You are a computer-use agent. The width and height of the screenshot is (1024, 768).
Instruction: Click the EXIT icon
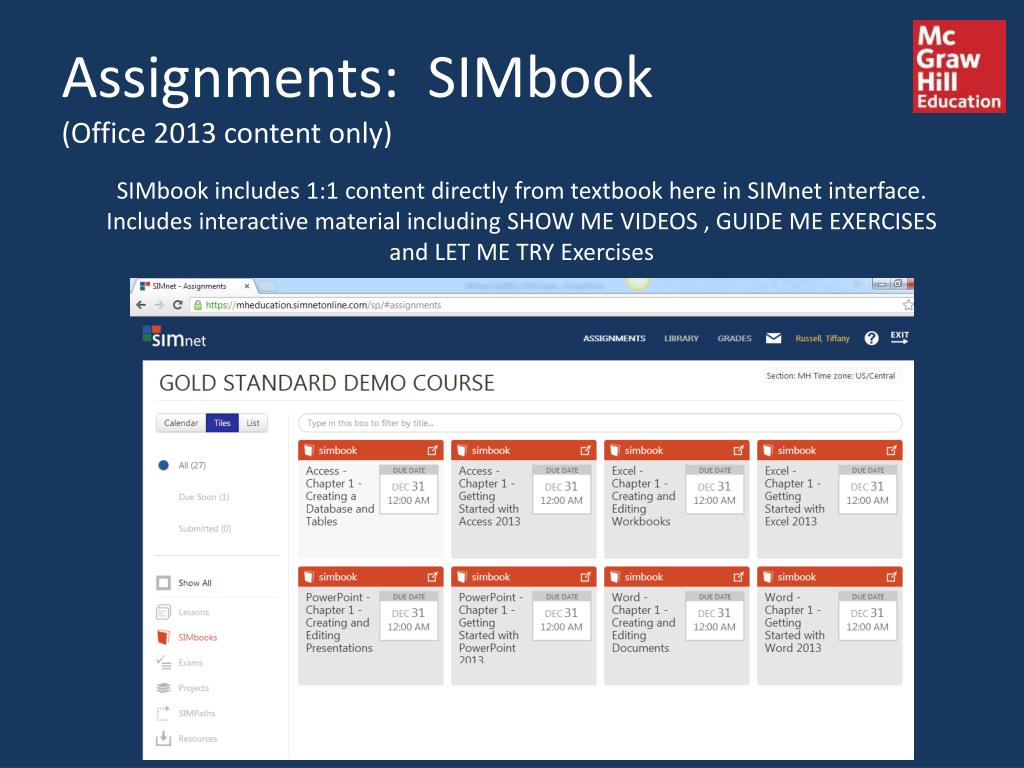click(x=899, y=337)
